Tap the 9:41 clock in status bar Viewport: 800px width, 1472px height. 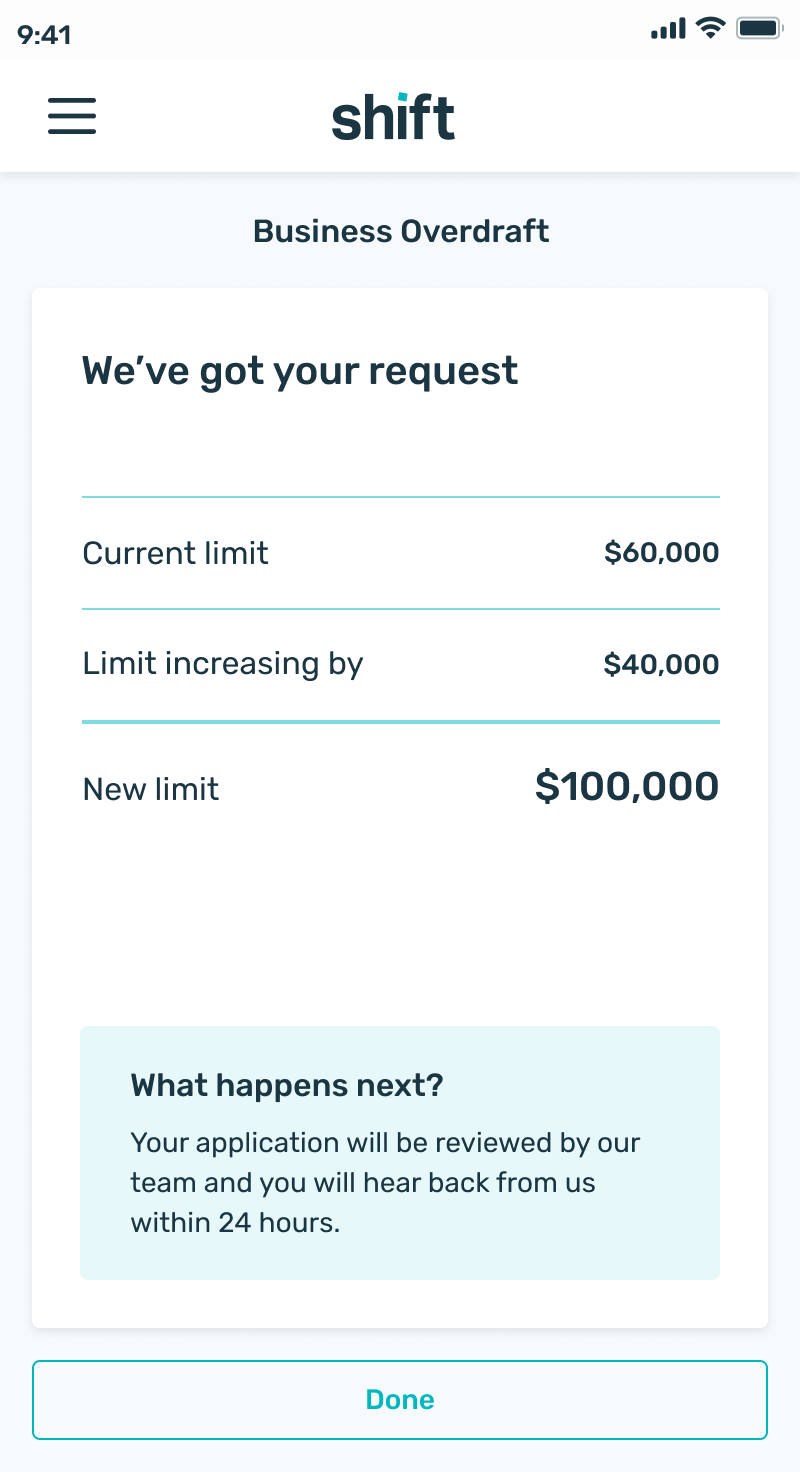pyautogui.click(x=44, y=35)
